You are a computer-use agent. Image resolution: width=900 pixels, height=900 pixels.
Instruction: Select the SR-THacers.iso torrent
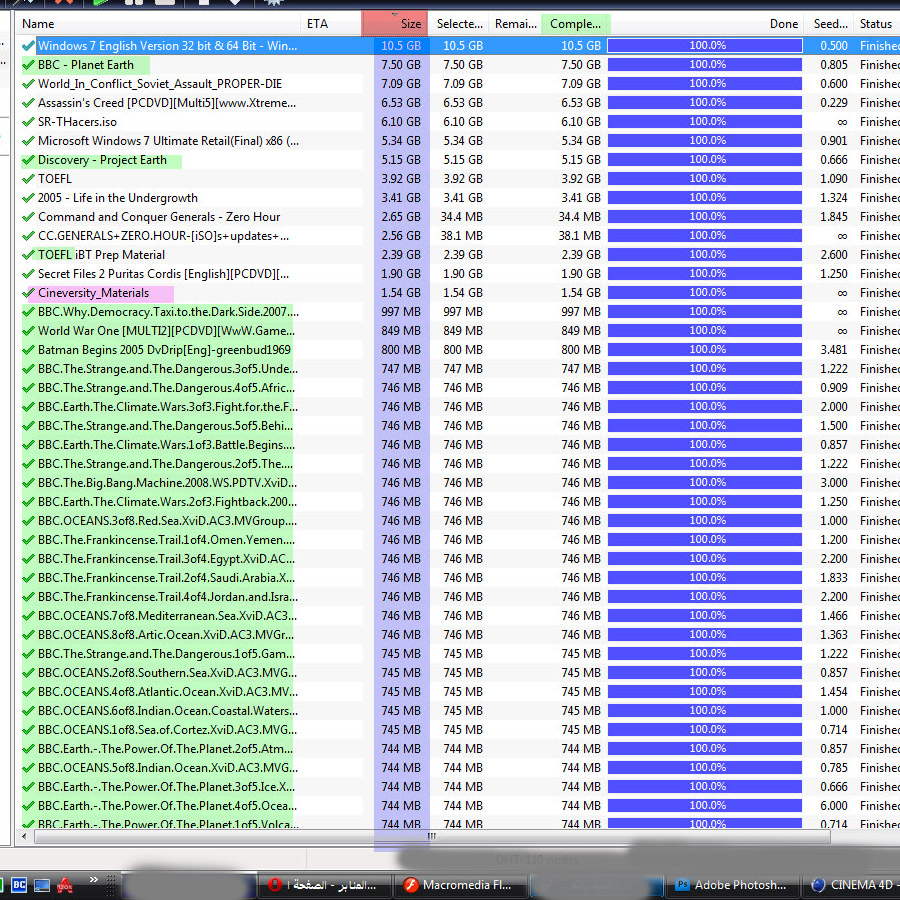click(x=77, y=122)
